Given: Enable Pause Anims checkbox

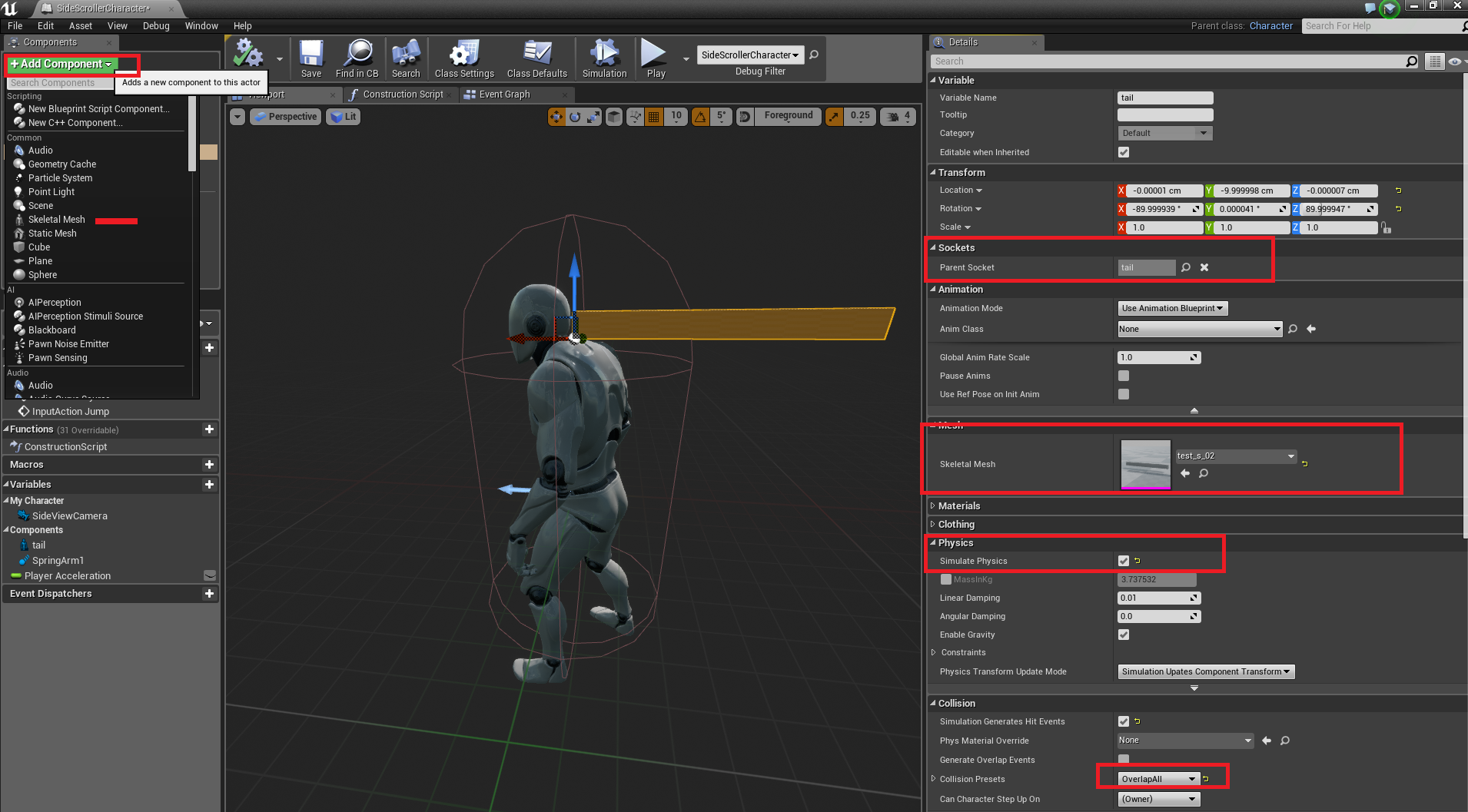Looking at the screenshot, I should 1124,376.
